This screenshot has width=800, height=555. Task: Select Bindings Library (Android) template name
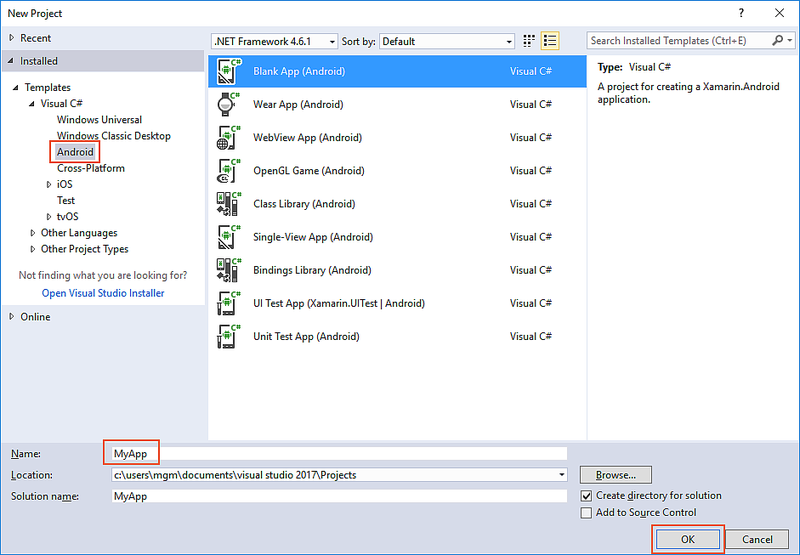click(312, 270)
